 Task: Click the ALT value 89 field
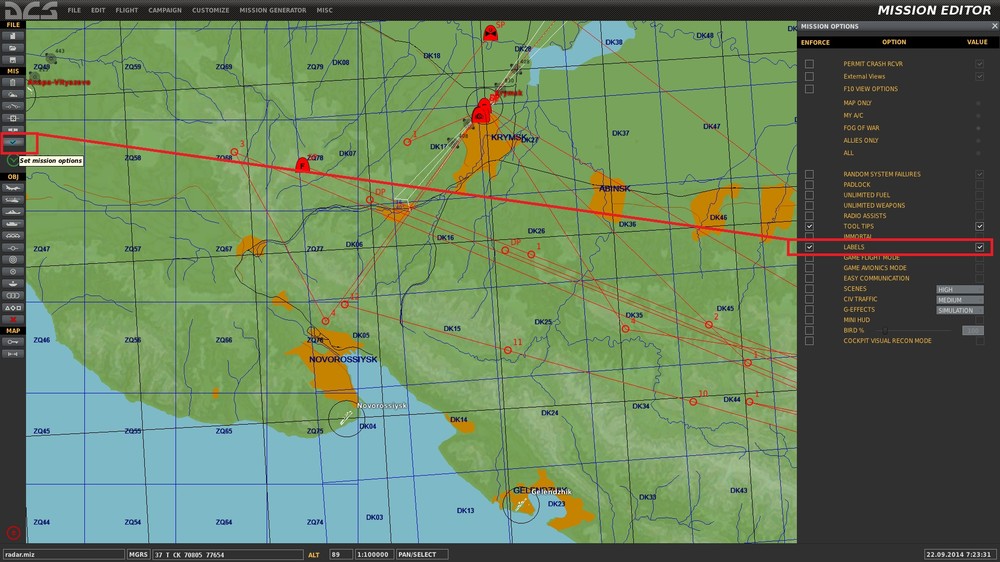coord(341,554)
